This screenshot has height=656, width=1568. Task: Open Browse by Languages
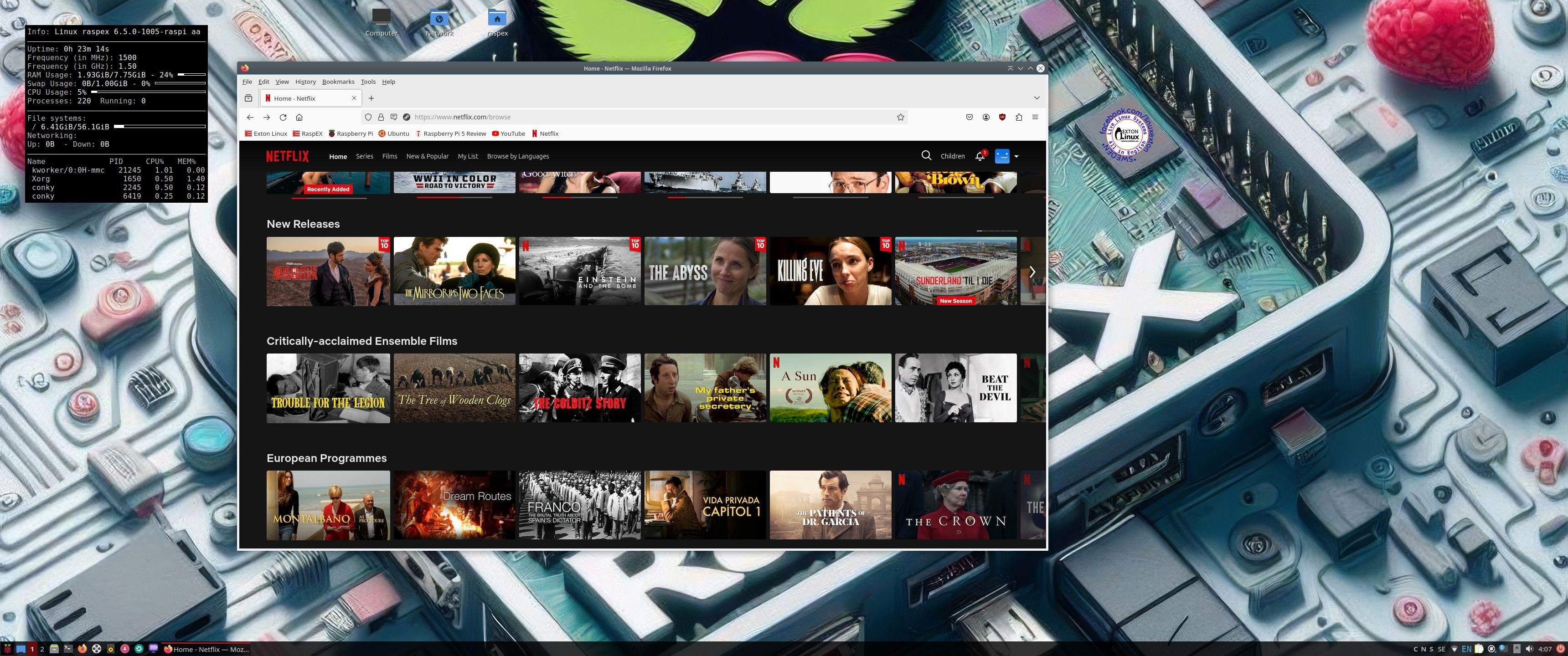tap(518, 156)
